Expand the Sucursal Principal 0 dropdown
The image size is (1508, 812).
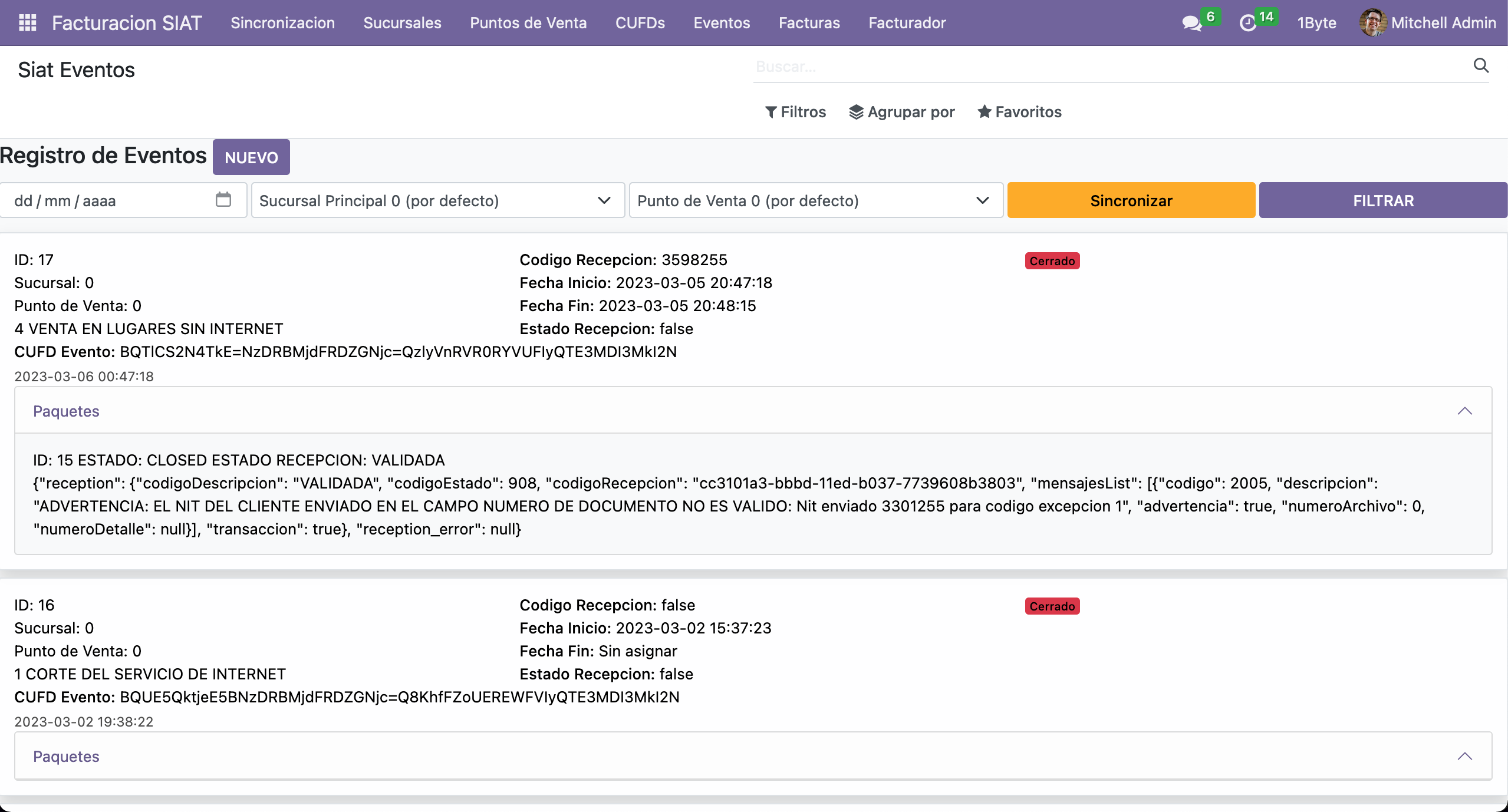tap(437, 200)
